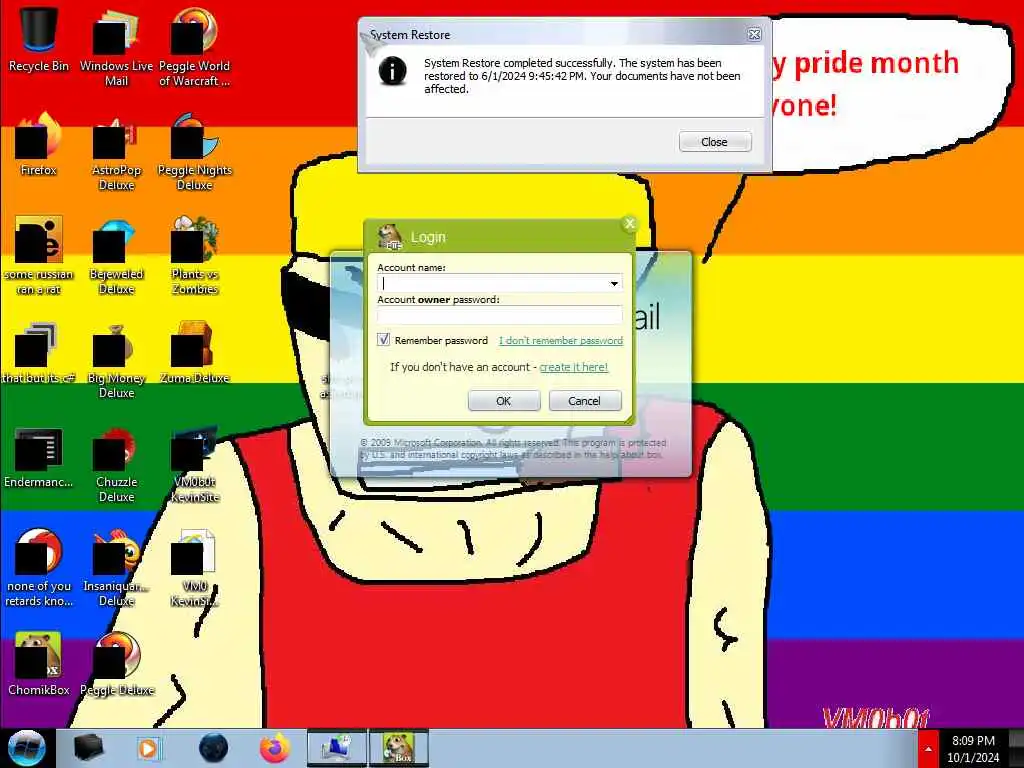Image resolution: width=1024 pixels, height=768 pixels.
Task: Open AstroPop Deluxe desktop icon
Action: [116, 152]
